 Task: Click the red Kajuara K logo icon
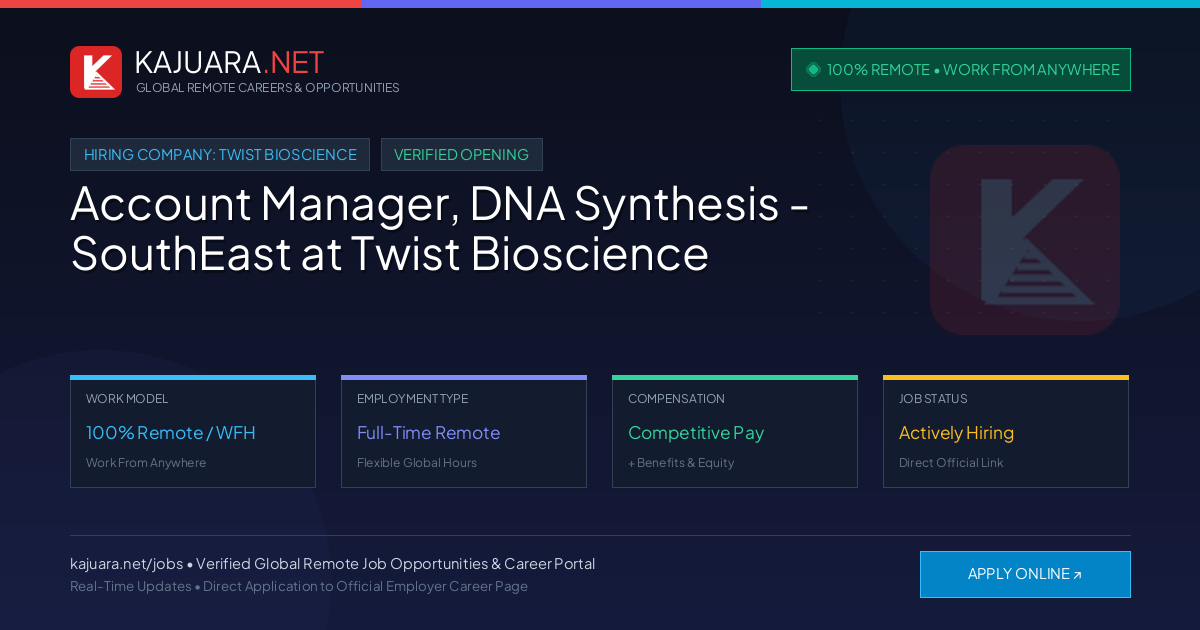click(96, 72)
